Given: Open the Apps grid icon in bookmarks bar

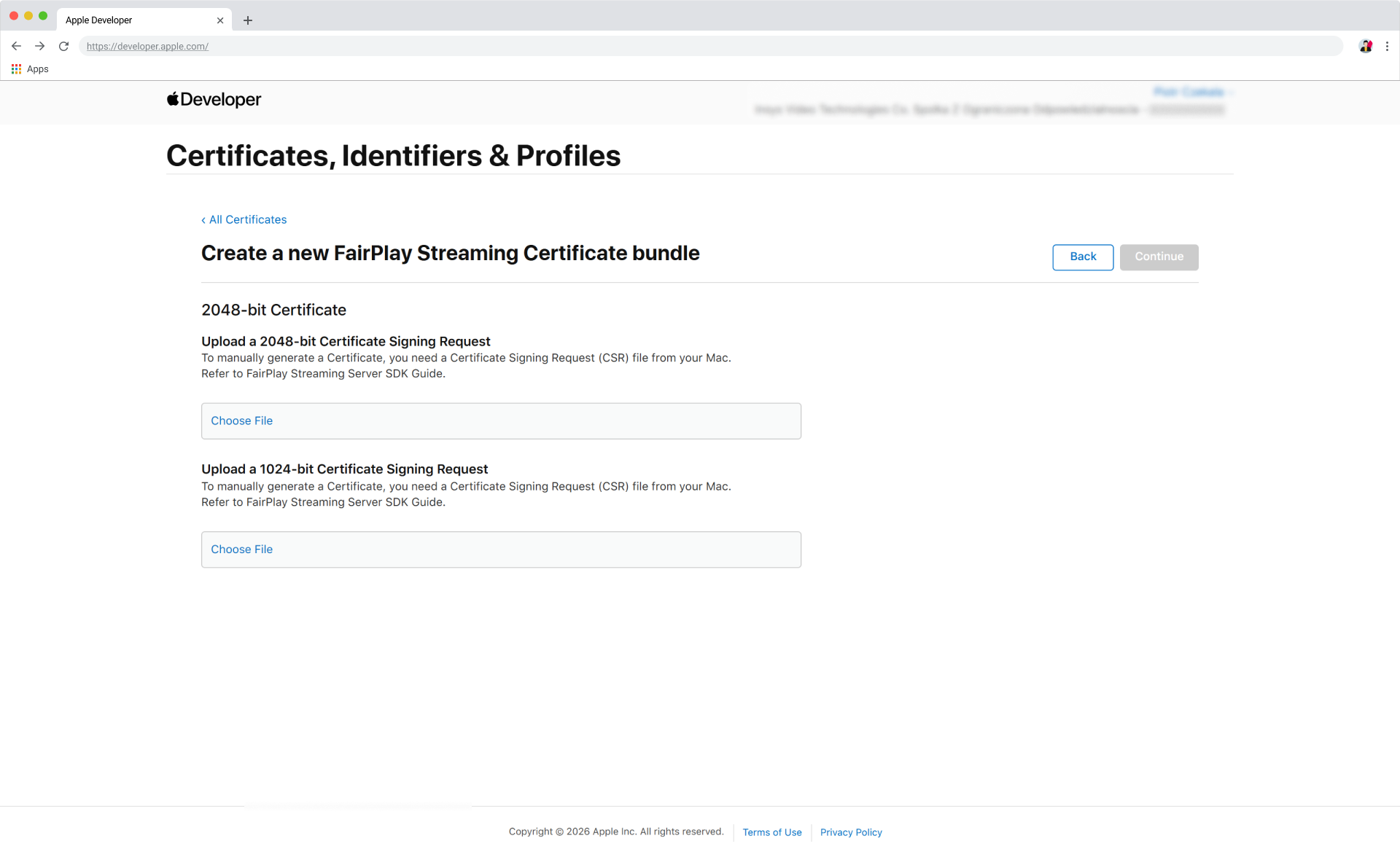Looking at the screenshot, I should point(16,69).
